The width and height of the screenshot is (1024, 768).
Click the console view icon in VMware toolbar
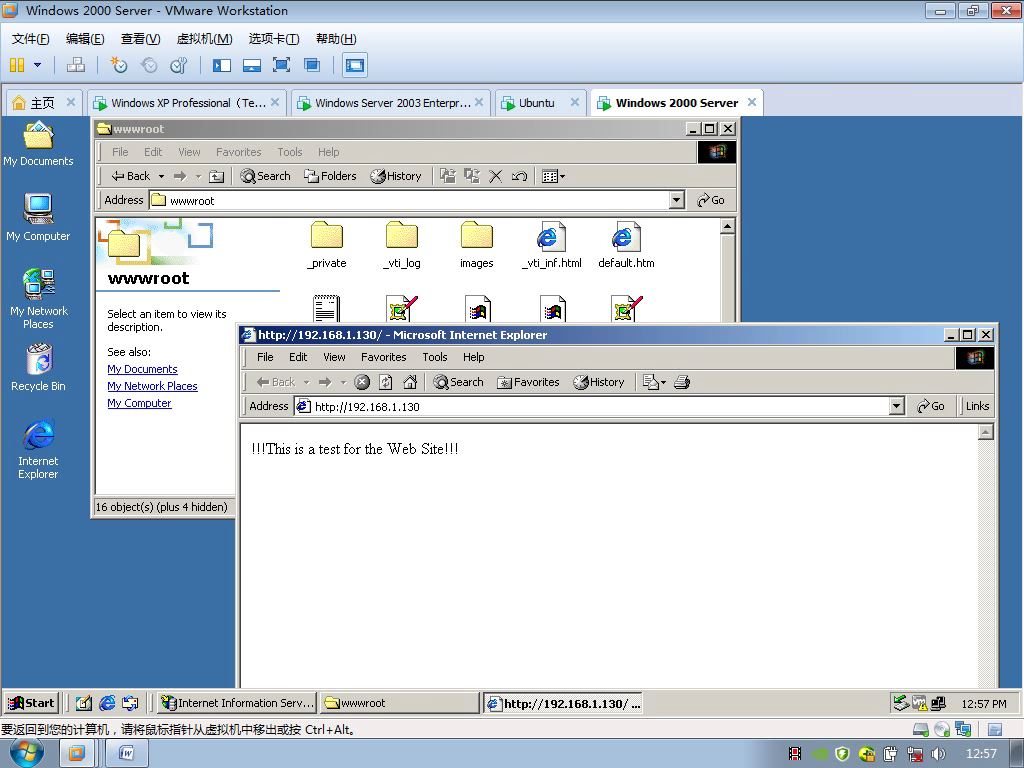(355, 65)
